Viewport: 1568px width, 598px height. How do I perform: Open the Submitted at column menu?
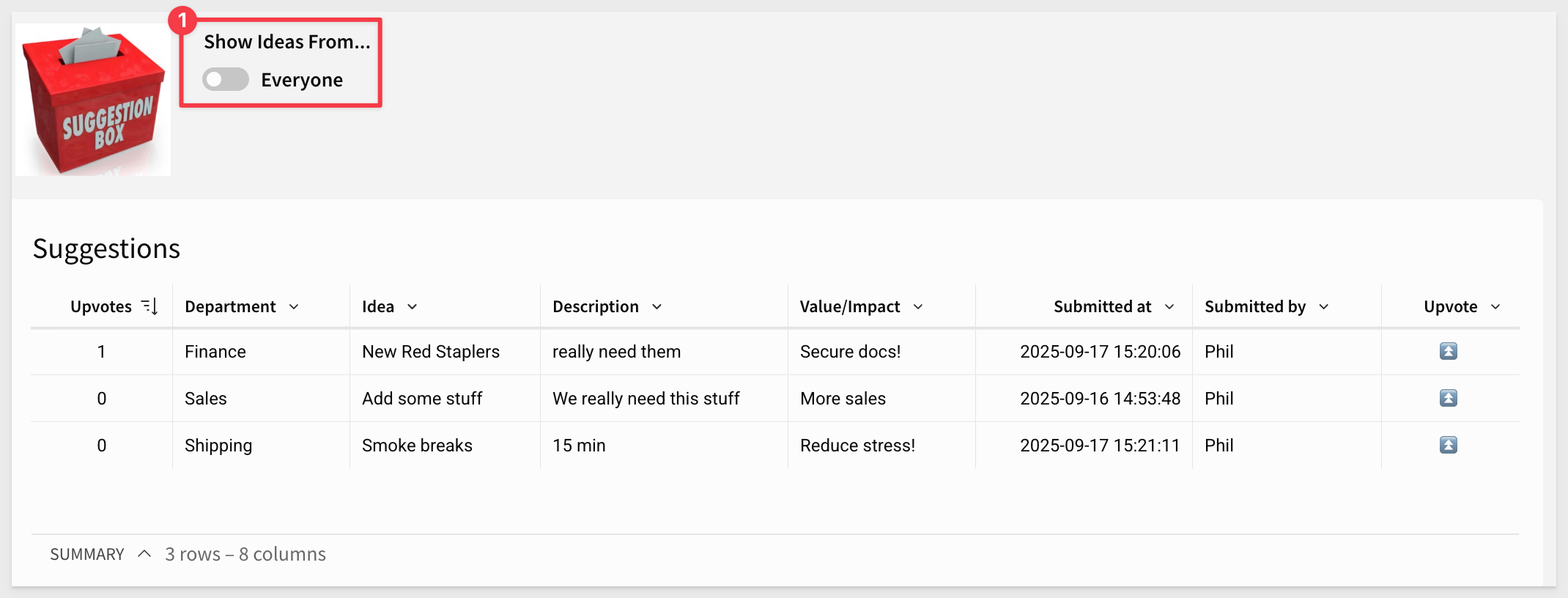(x=1169, y=306)
